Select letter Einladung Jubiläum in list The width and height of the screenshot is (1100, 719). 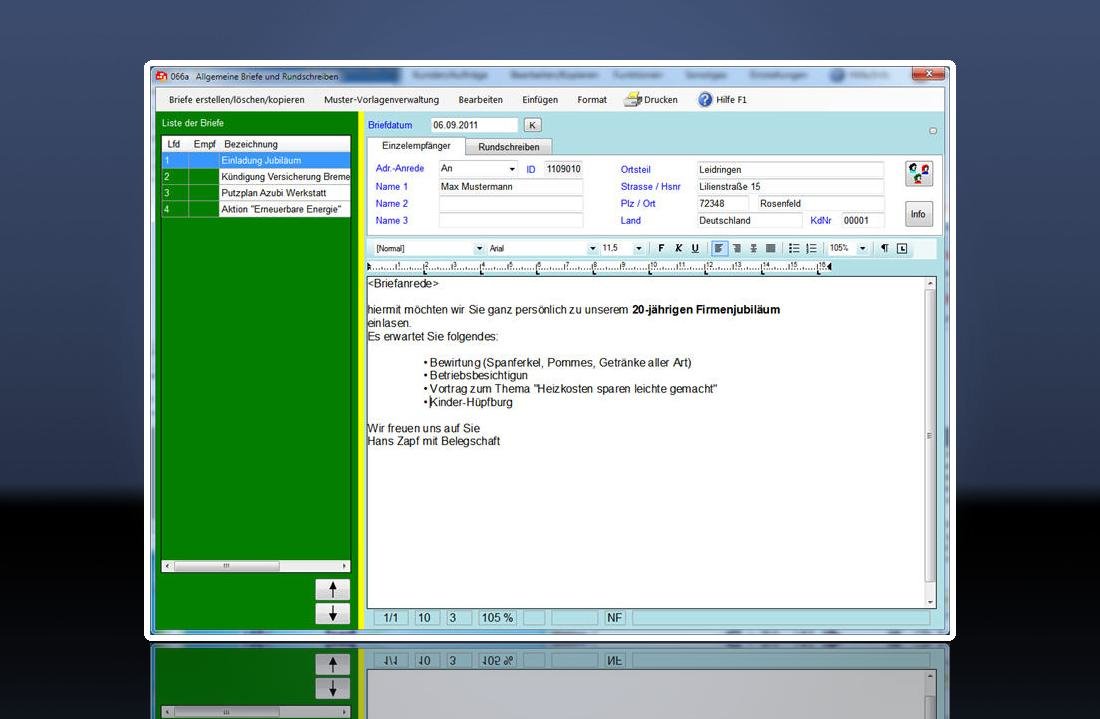click(256, 161)
